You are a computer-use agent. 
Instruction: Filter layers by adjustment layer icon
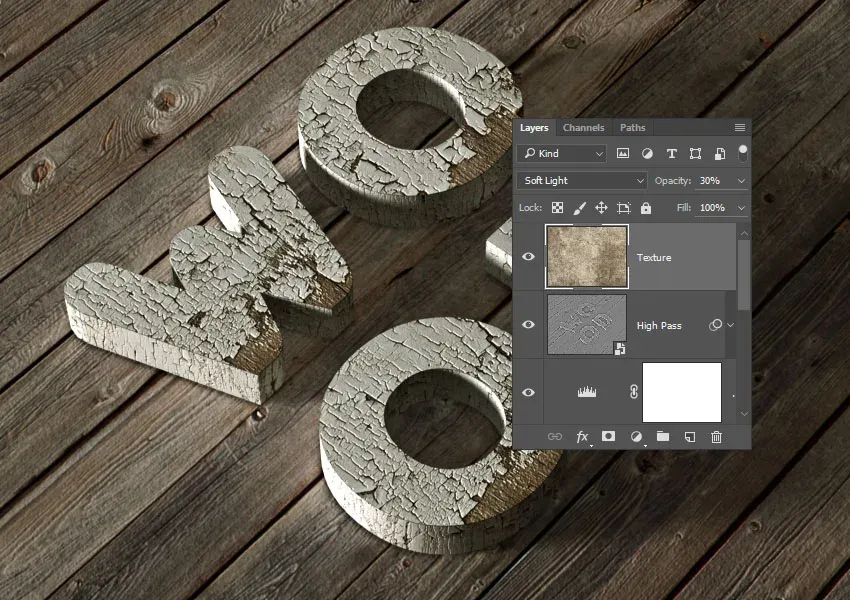coord(647,153)
